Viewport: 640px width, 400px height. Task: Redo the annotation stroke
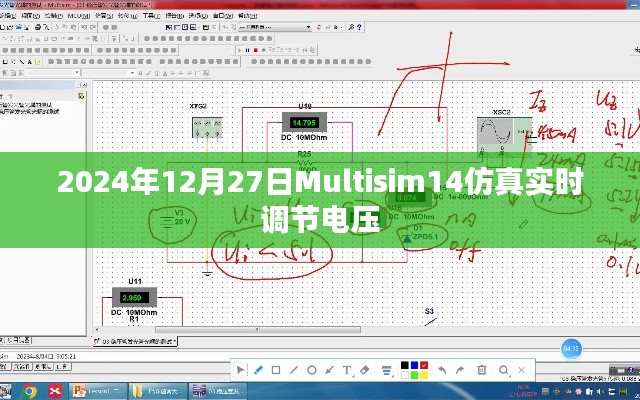coord(460,370)
